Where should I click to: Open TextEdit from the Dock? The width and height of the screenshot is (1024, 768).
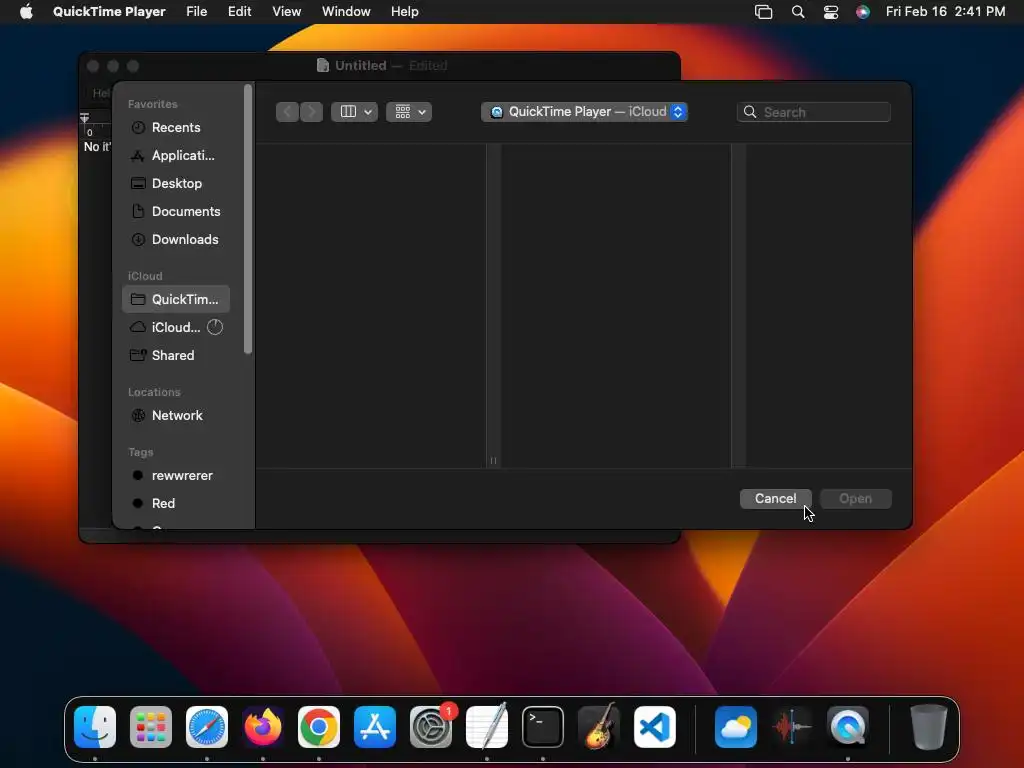(x=487, y=727)
